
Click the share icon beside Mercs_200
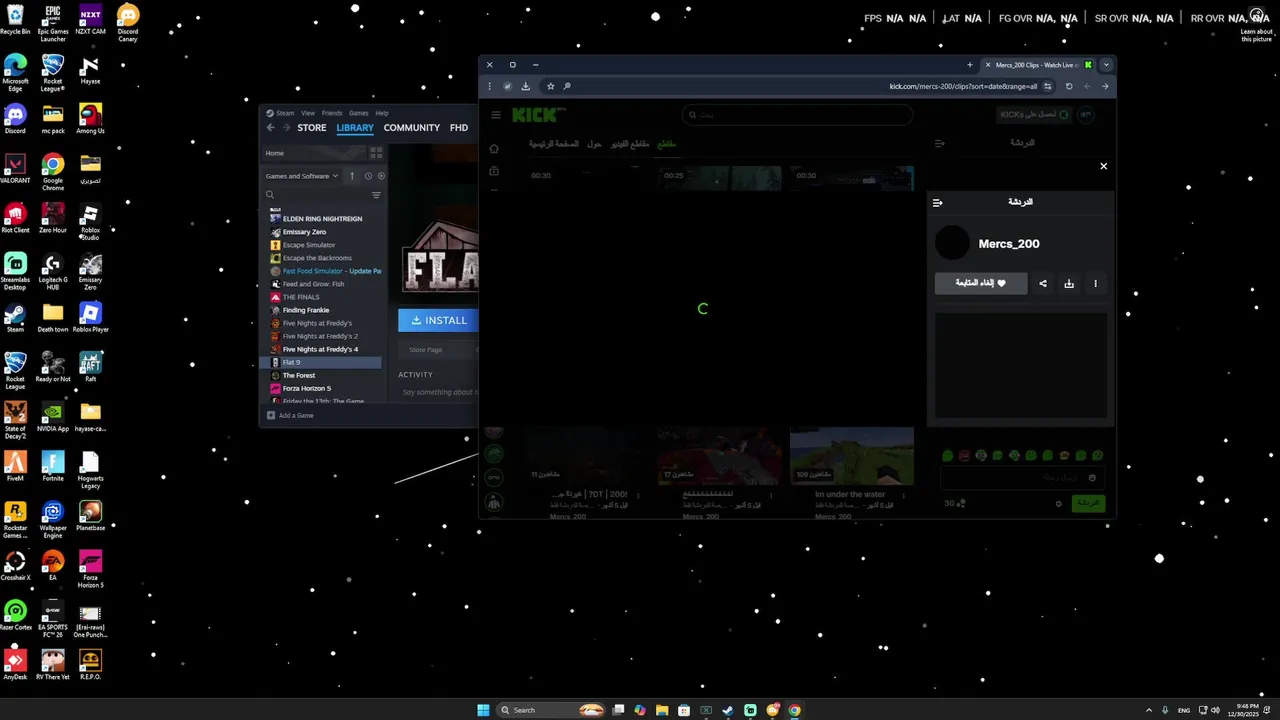1043,283
